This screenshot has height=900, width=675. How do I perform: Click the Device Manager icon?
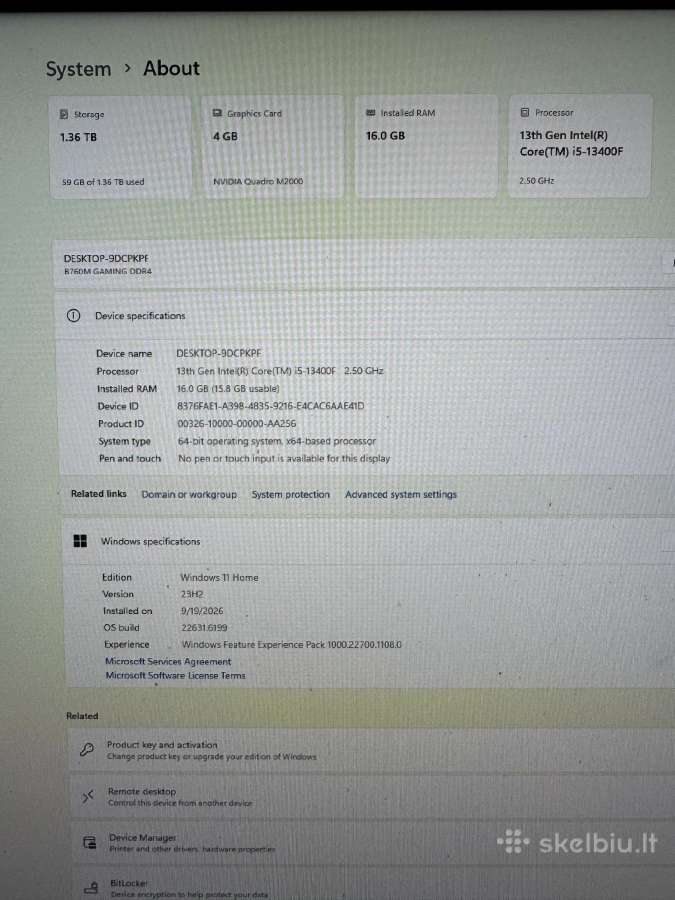(x=90, y=843)
